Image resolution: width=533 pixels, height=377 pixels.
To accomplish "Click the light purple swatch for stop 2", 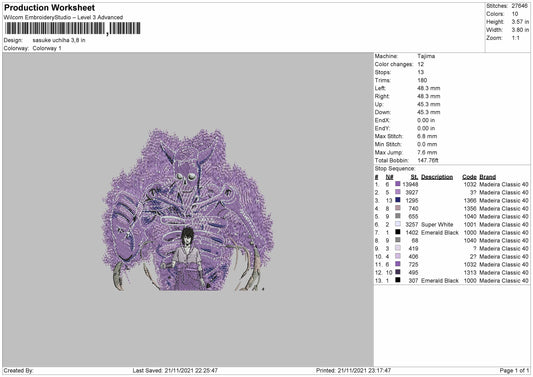I will click(397, 192).
